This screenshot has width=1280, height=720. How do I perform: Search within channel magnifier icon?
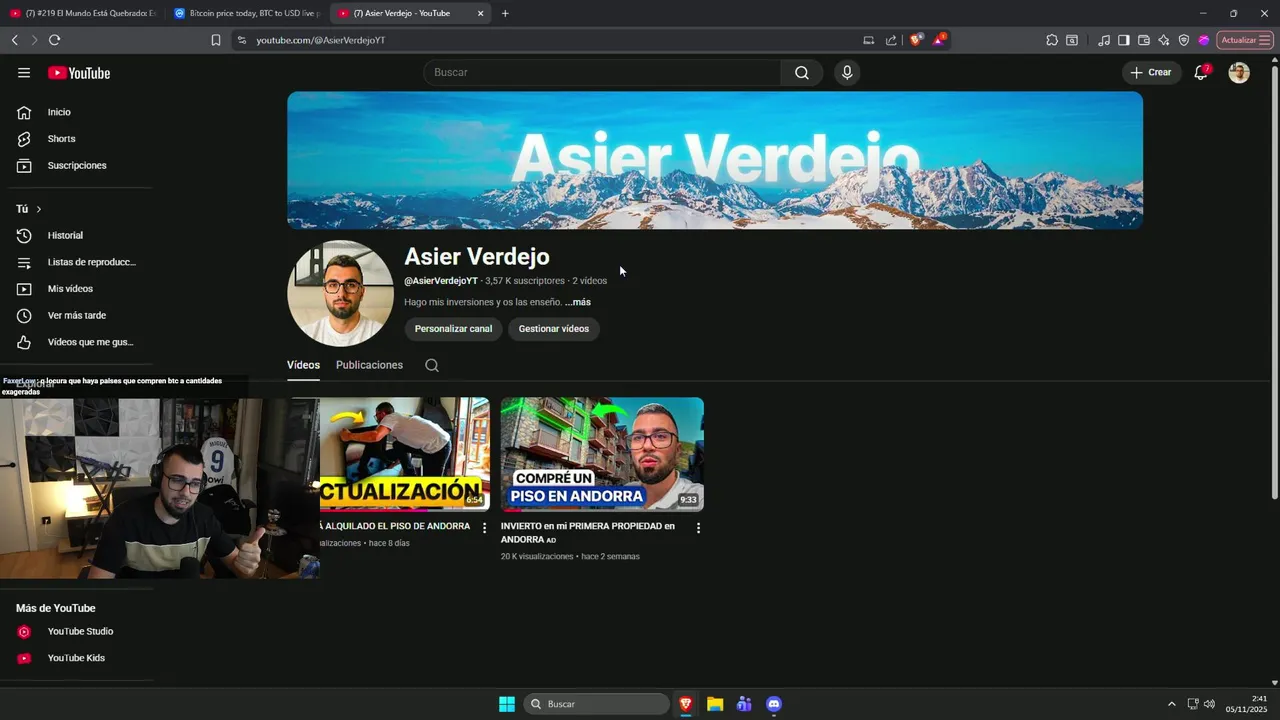point(432,365)
